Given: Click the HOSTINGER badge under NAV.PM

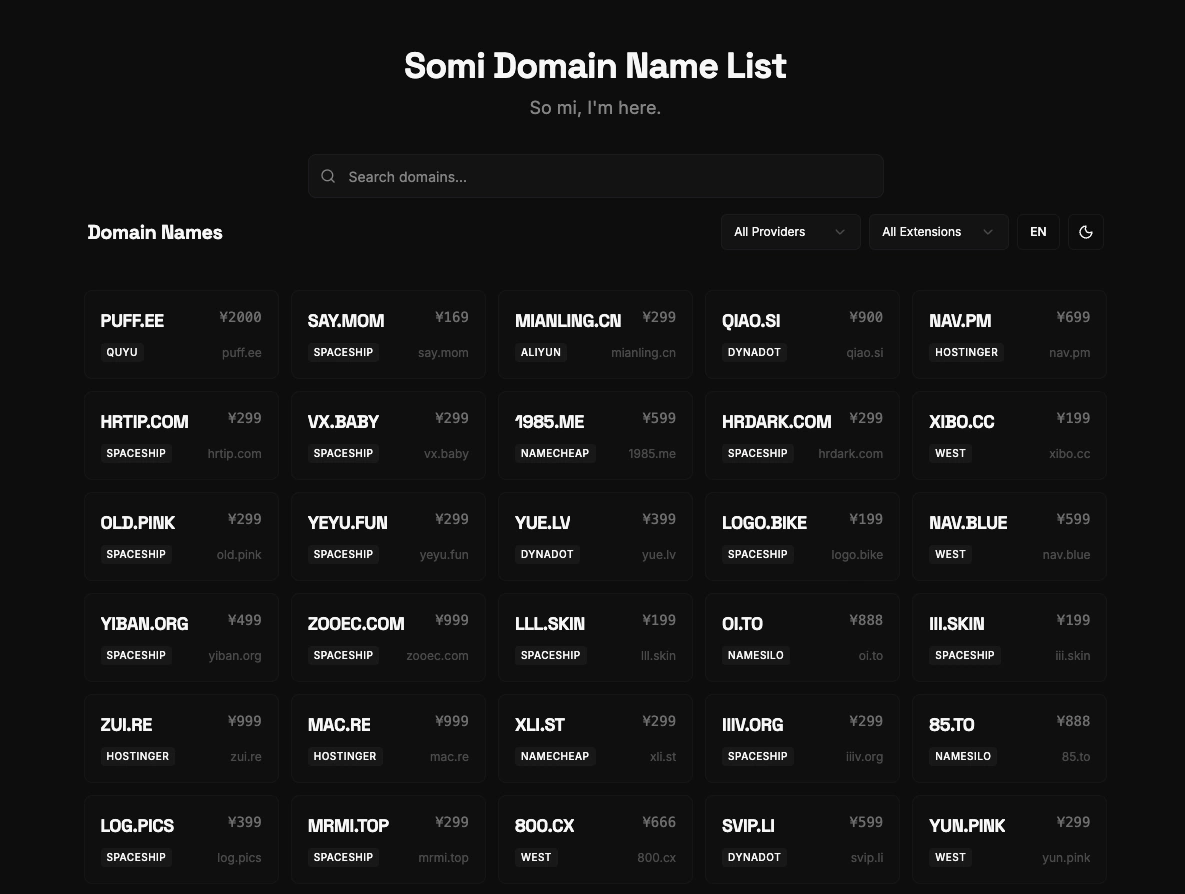Looking at the screenshot, I should tap(966, 353).
